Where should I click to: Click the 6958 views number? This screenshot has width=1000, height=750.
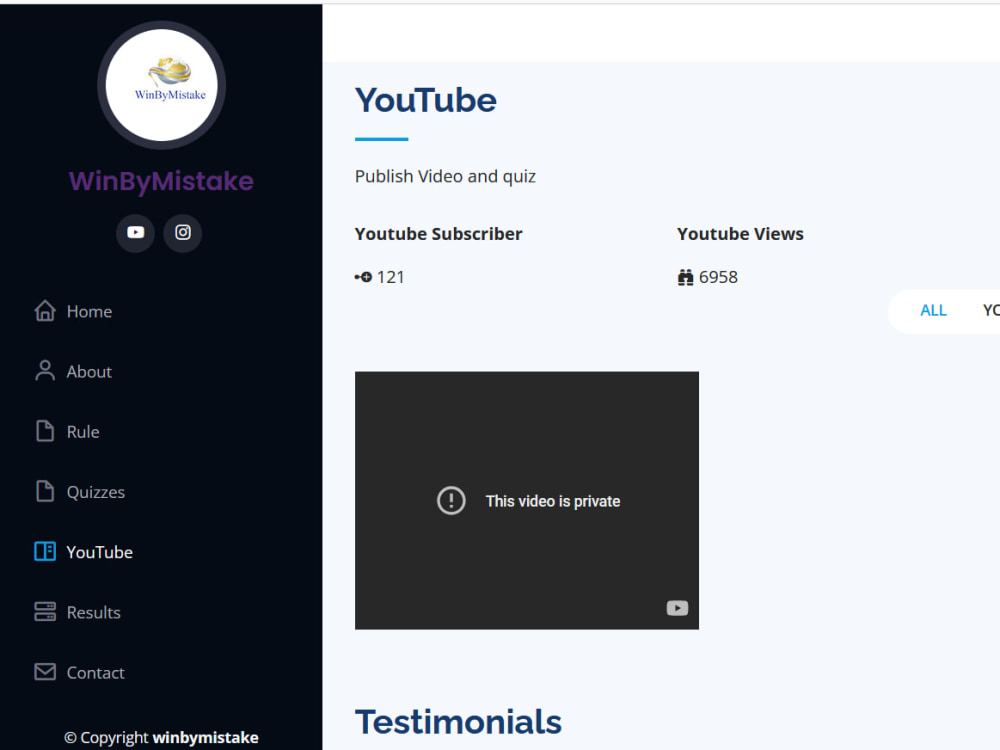[718, 277]
